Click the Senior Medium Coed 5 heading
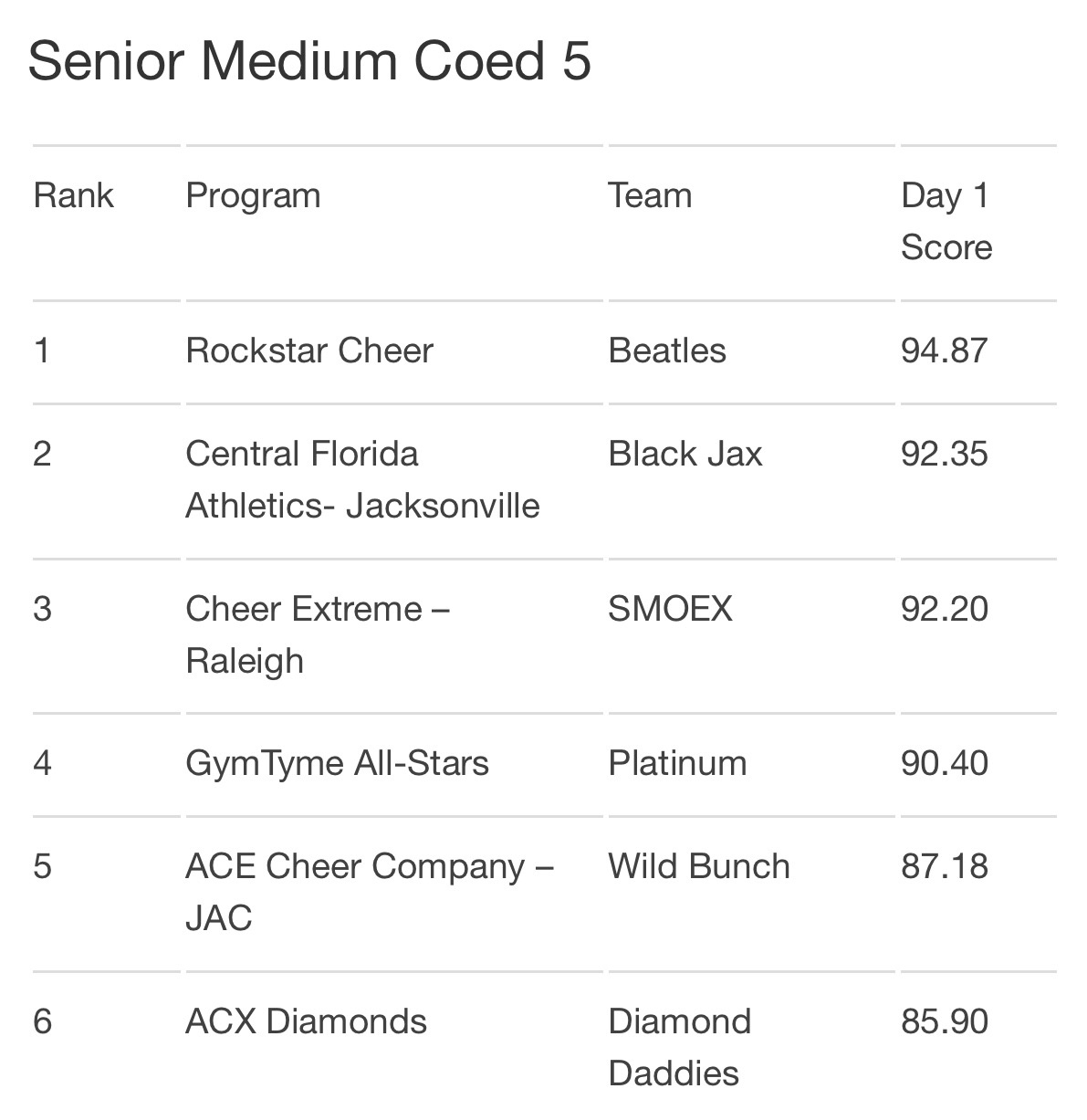Image resolution: width=1087 pixels, height=1120 pixels. click(309, 61)
